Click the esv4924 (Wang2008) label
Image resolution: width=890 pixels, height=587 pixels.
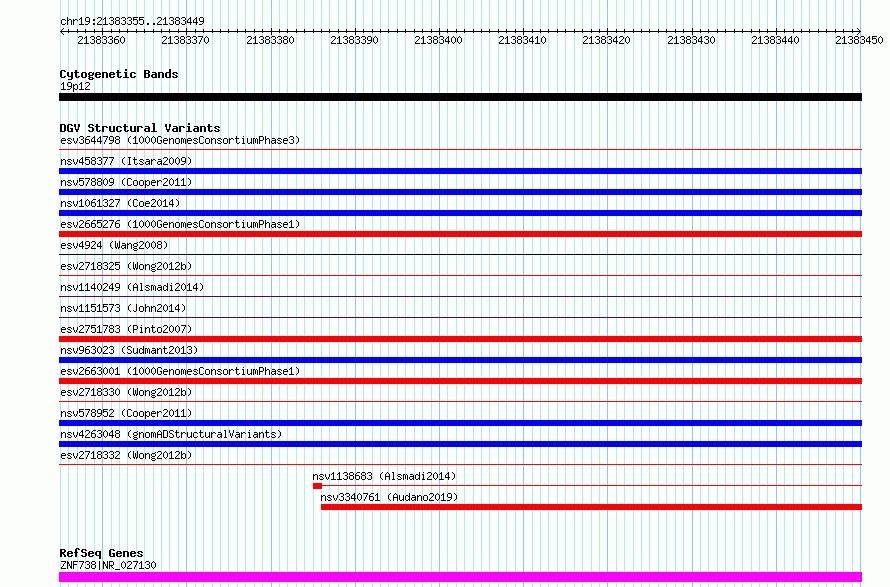pos(114,245)
